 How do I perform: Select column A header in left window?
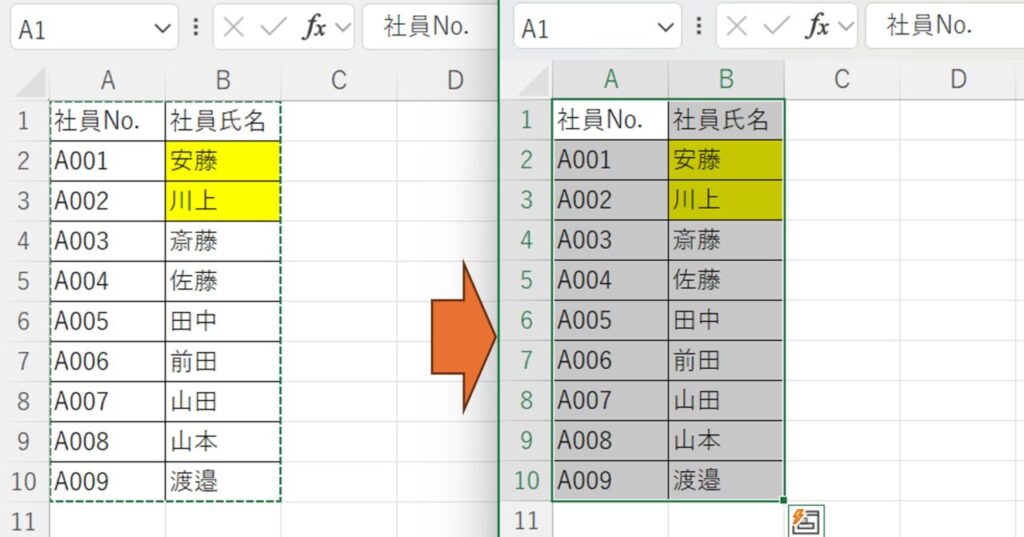click(108, 81)
